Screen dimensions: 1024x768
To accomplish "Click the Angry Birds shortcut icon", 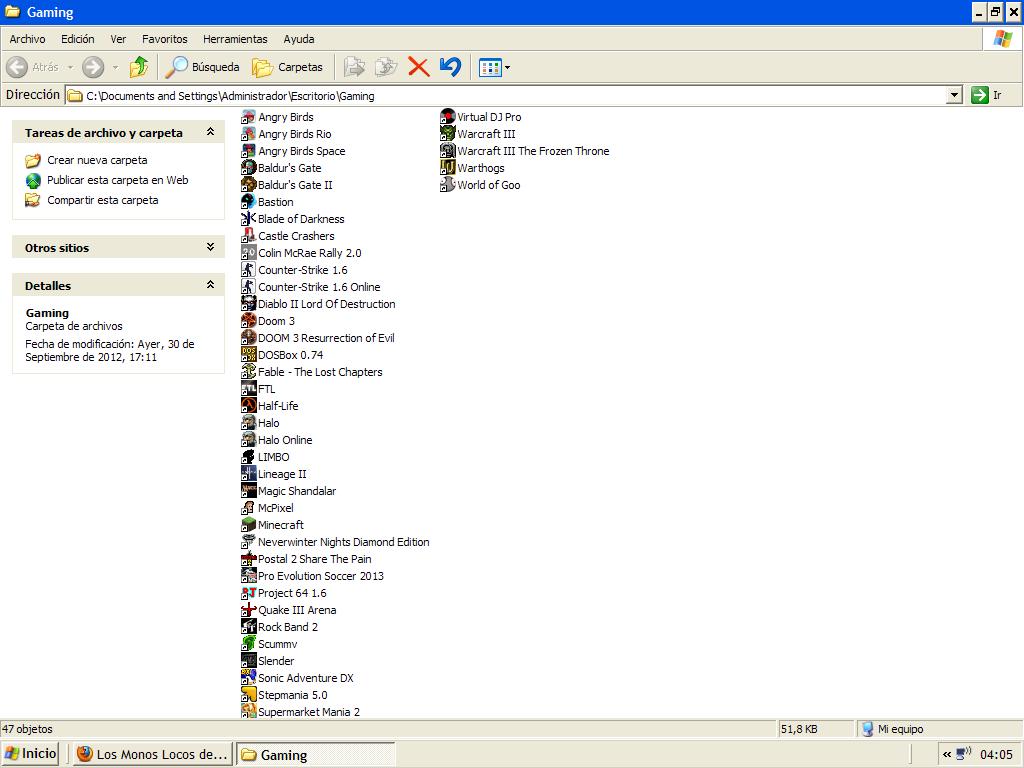I will (248, 117).
